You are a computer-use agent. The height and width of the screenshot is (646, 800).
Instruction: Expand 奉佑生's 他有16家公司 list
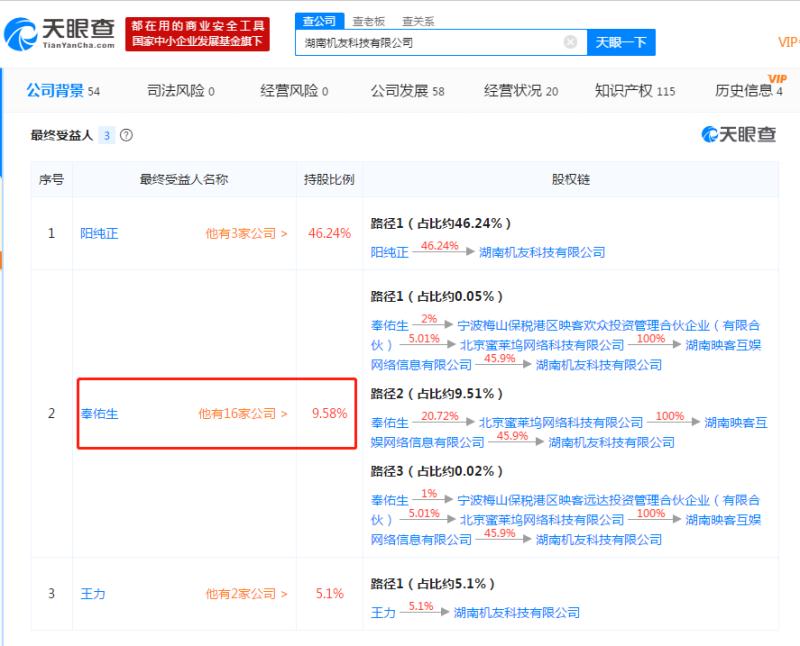click(x=243, y=413)
